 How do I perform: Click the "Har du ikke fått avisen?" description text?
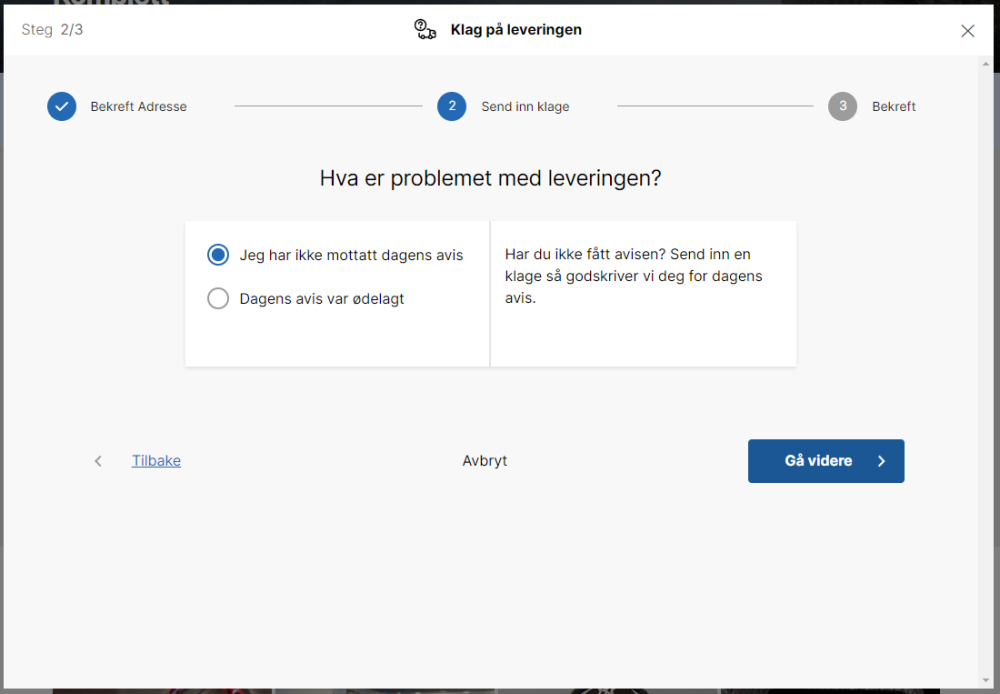633,276
